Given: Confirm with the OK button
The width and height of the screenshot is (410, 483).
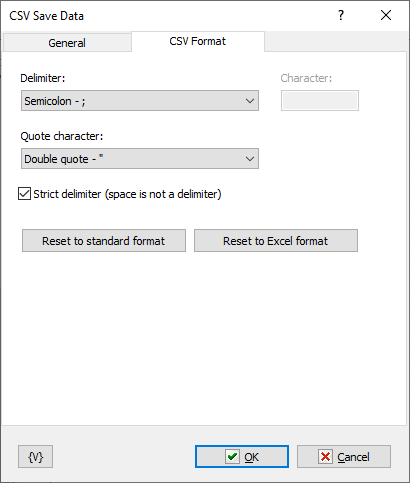Looking at the screenshot, I should (x=242, y=457).
